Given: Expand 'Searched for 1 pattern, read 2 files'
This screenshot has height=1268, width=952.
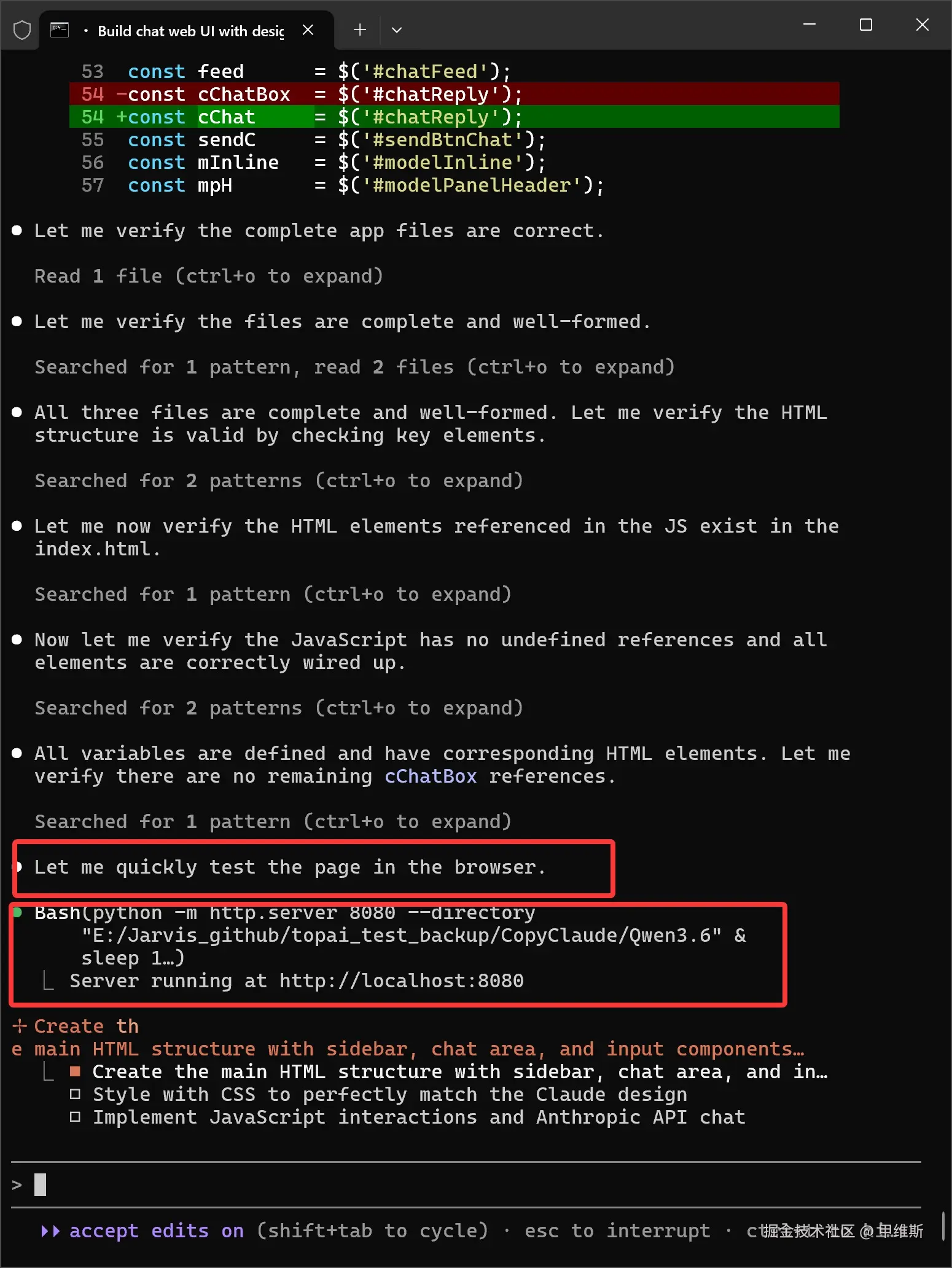Looking at the screenshot, I should [x=354, y=367].
